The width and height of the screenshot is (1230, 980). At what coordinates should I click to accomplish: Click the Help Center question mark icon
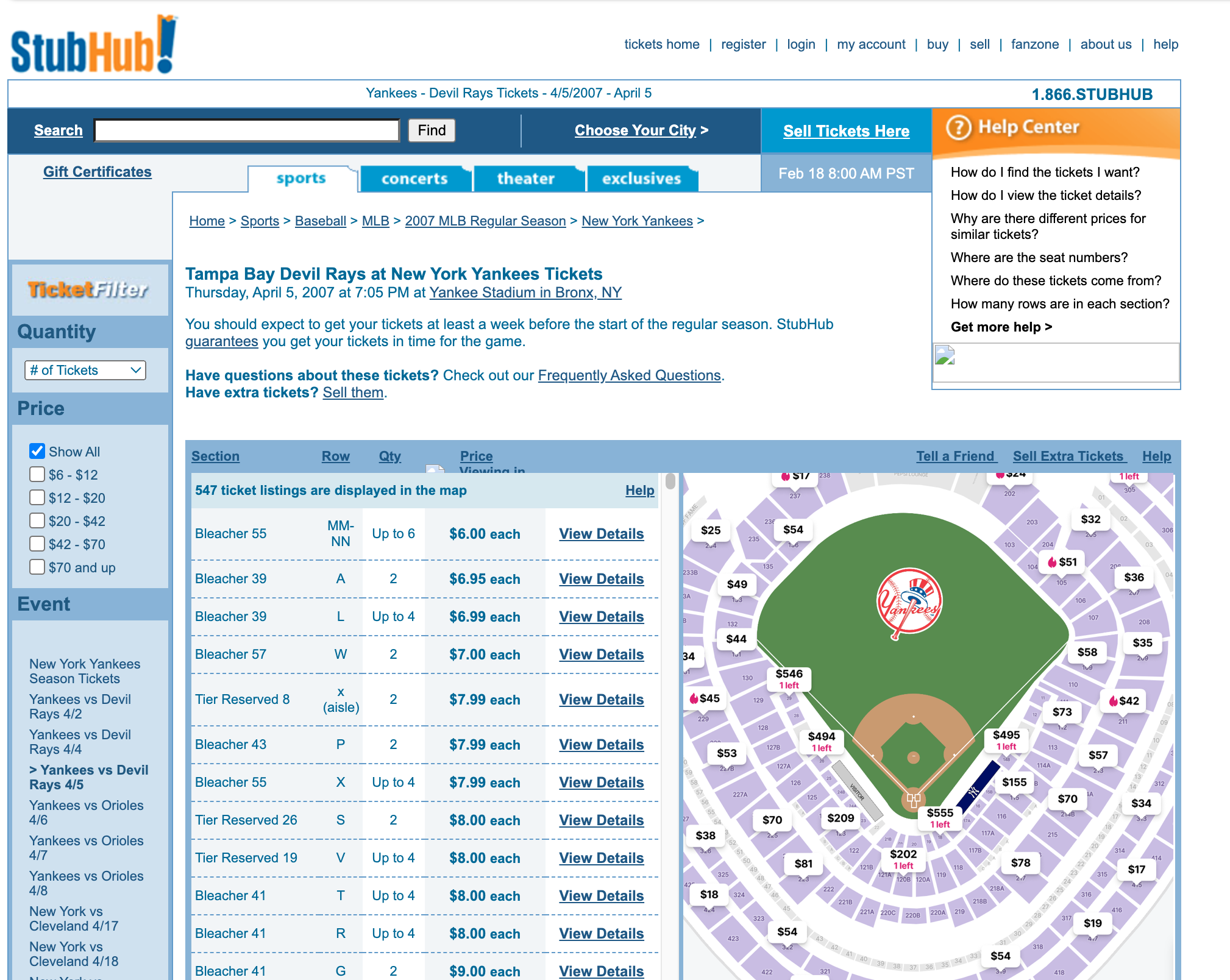pyautogui.click(x=958, y=128)
